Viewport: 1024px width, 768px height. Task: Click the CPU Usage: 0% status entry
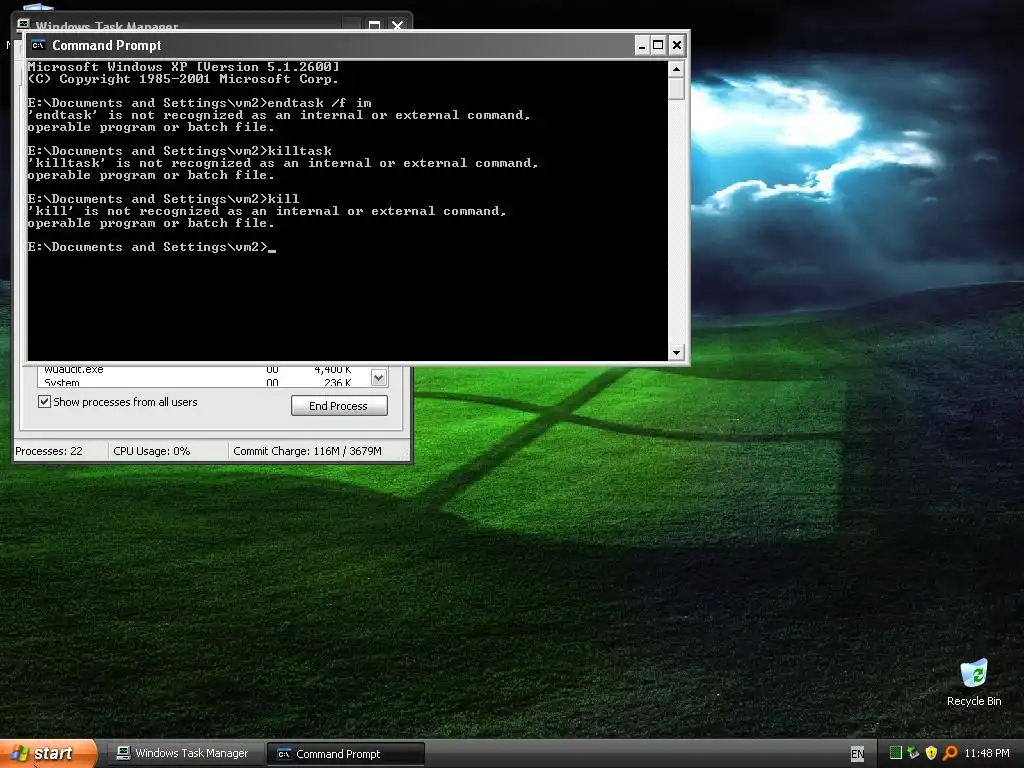pyautogui.click(x=152, y=451)
